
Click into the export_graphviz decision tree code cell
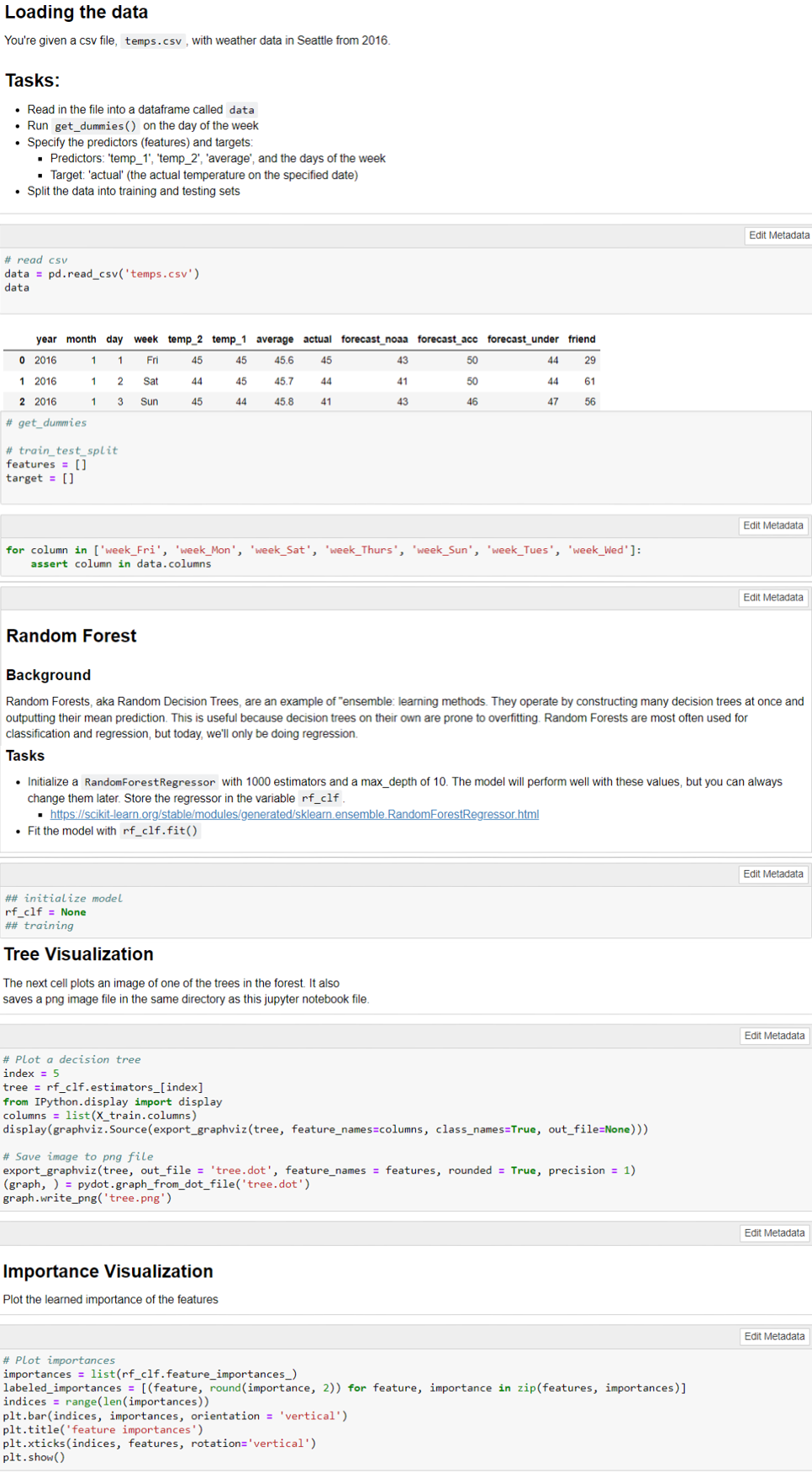tap(406, 1129)
